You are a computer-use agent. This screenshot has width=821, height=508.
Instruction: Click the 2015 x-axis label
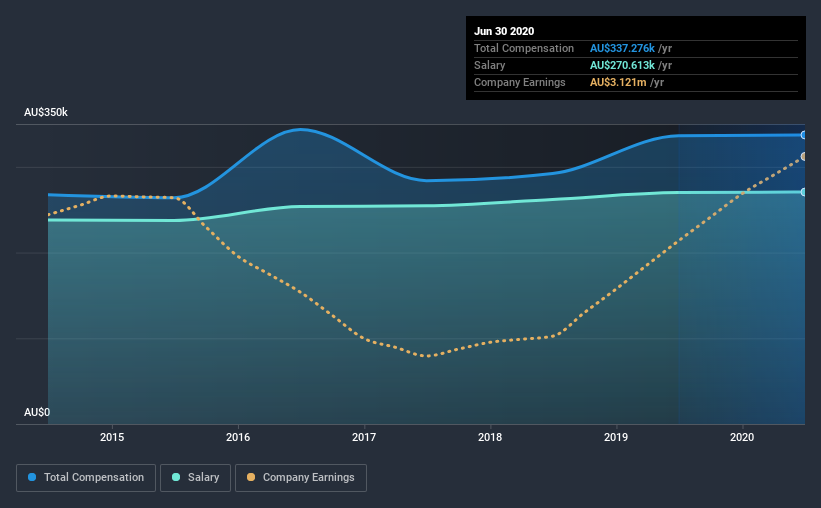point(112,437)
